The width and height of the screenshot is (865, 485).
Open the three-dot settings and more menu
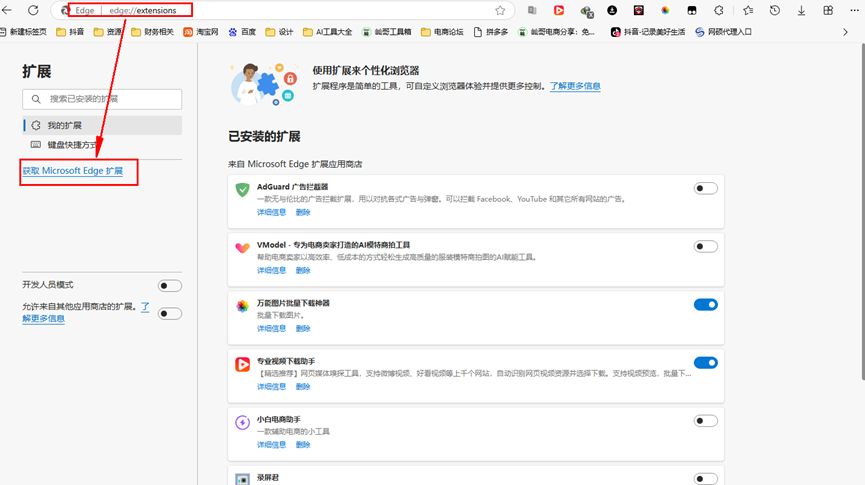(855, 10)
